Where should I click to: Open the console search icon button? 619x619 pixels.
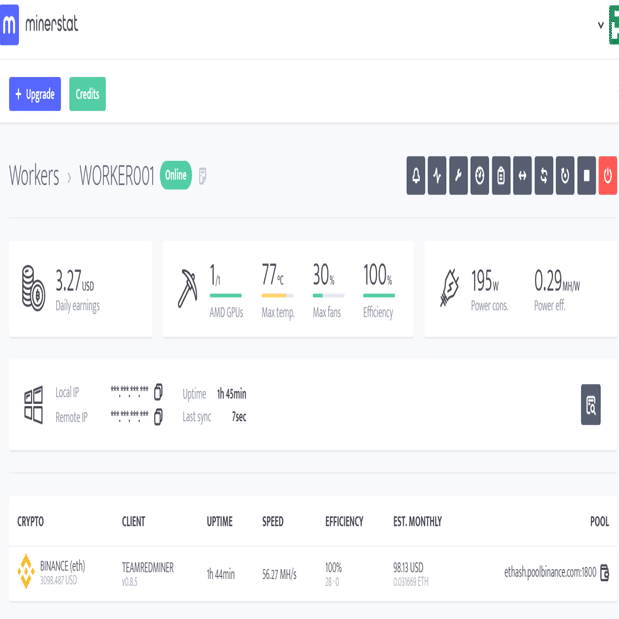(591, 405)
